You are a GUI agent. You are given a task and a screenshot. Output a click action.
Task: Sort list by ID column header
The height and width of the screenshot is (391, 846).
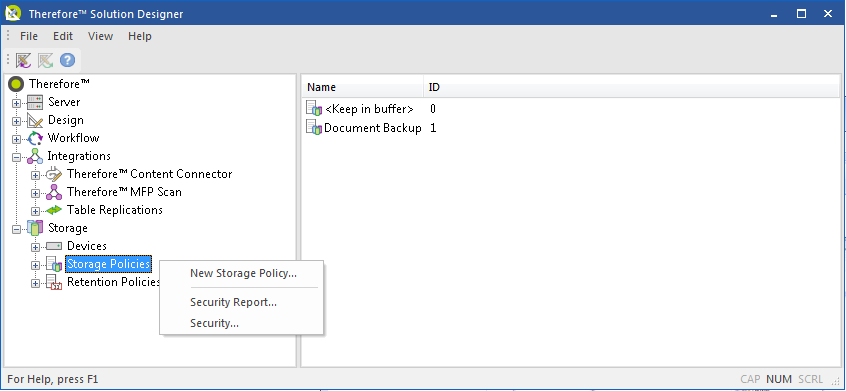[434, 87]
